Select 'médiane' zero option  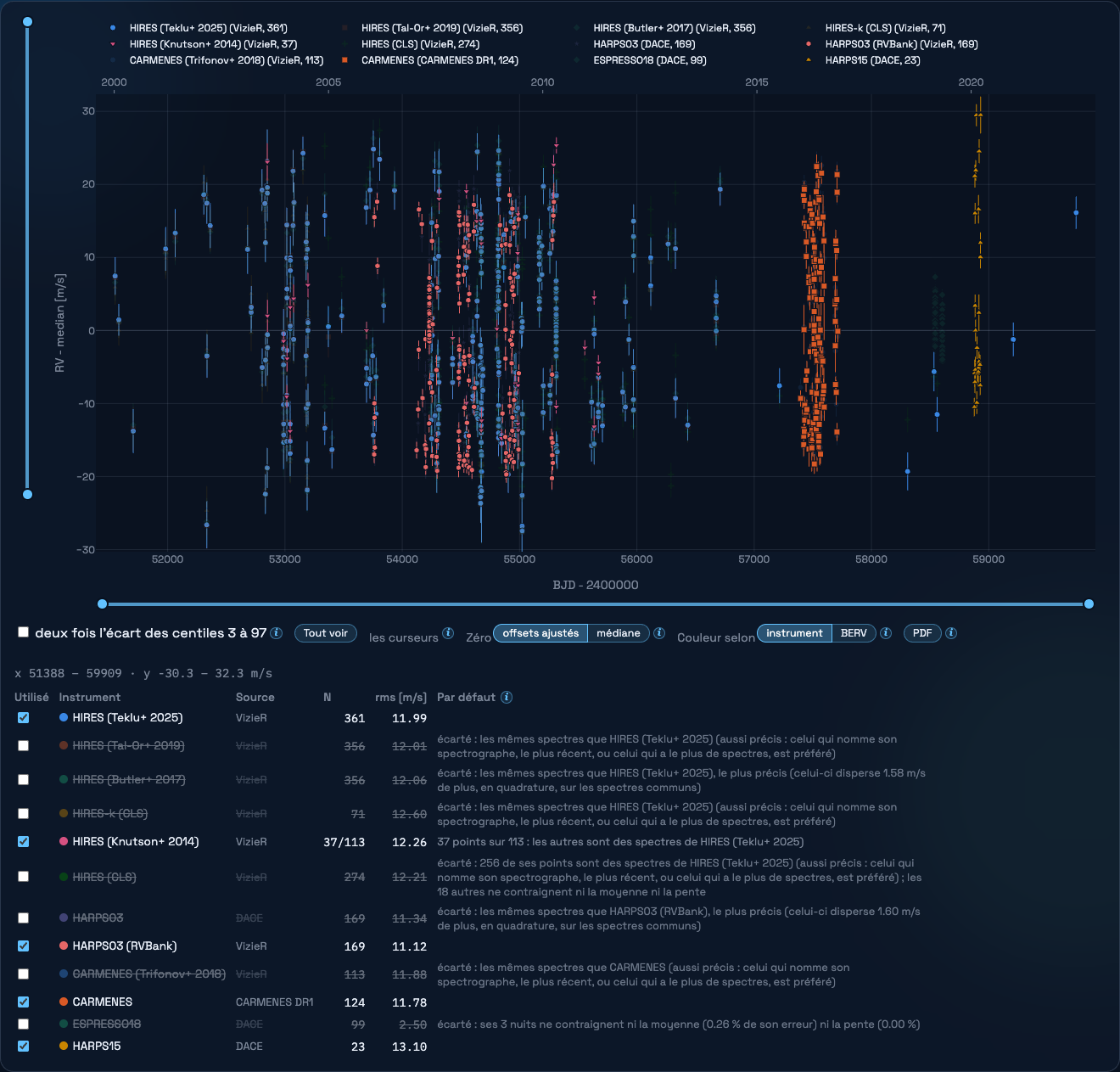click(x=619, y=633)
